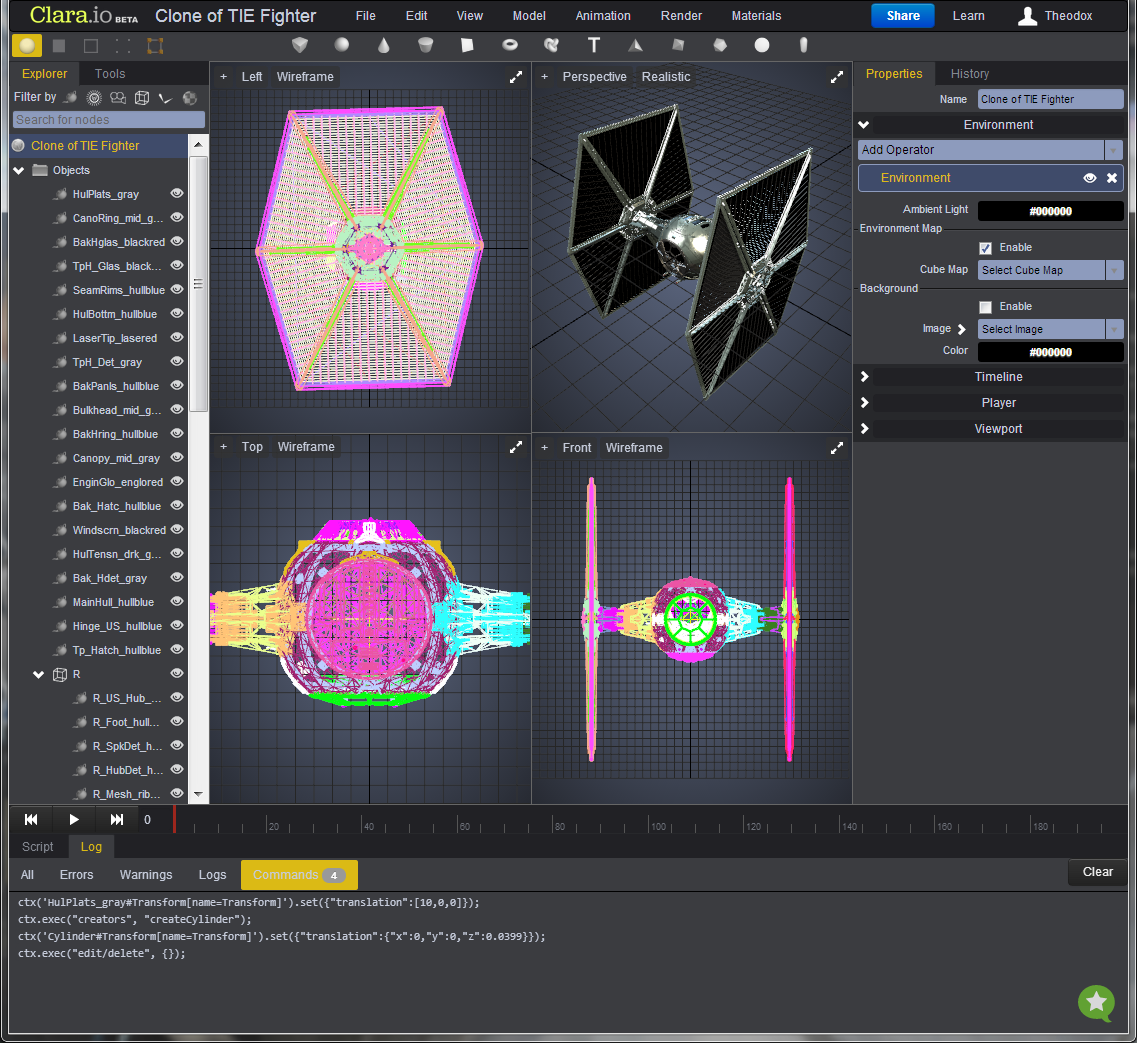
Task: Hide the HulPlats_gray object
Action: 176,194
